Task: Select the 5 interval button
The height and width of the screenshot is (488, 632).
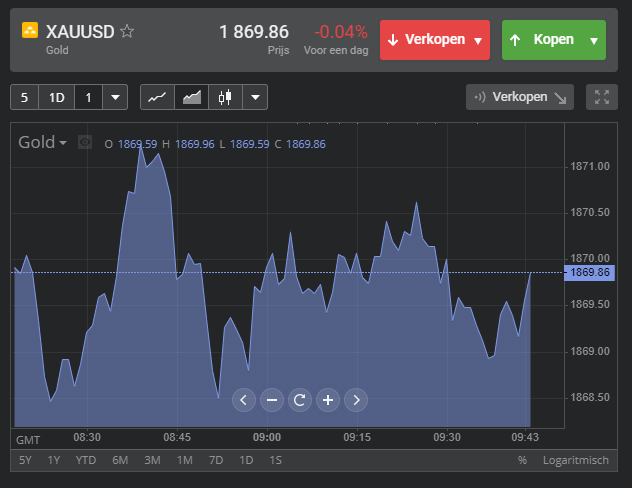Action: (x=25, y=97)
